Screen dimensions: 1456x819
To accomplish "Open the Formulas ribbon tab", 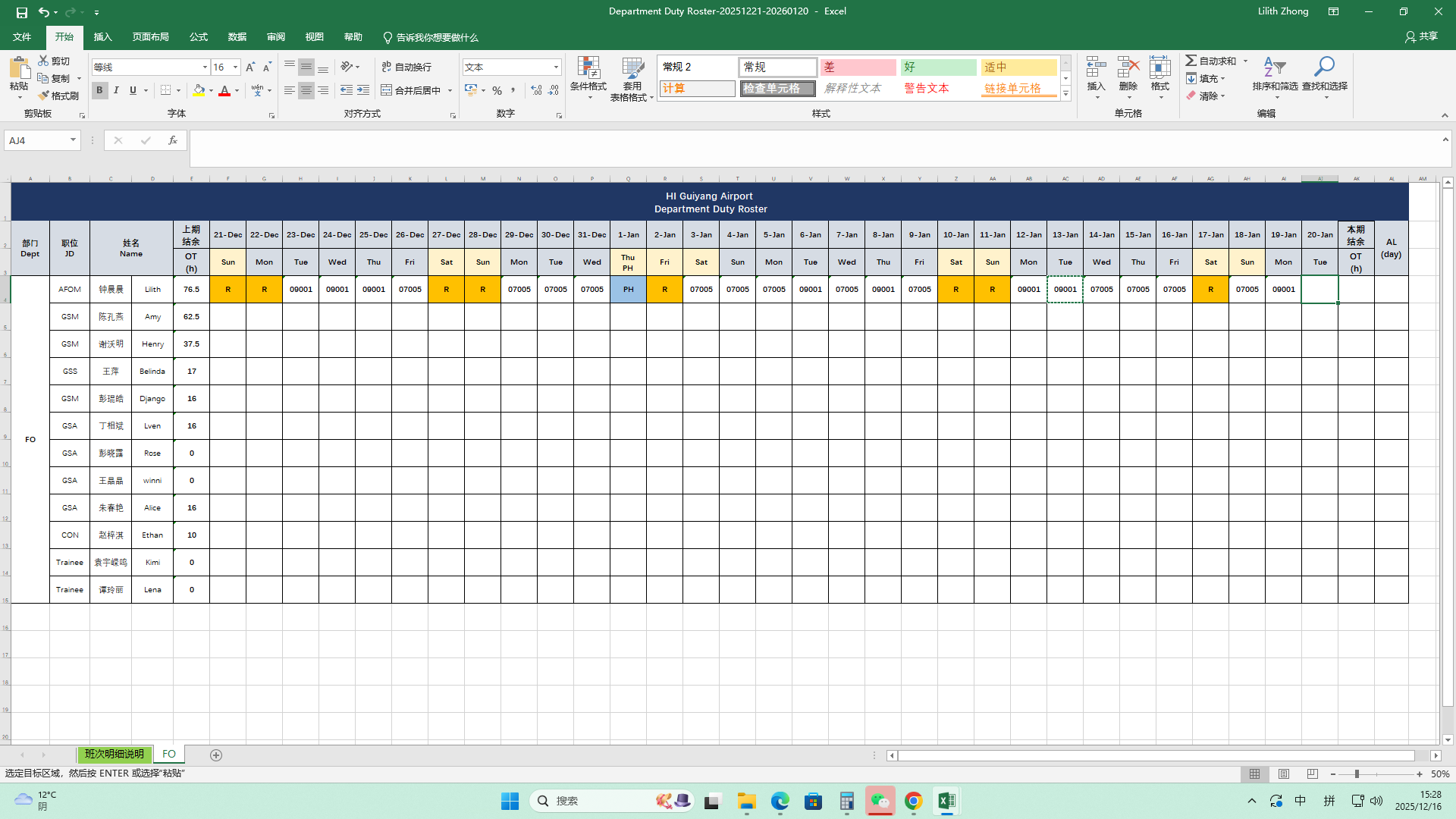I will point(198,37).
